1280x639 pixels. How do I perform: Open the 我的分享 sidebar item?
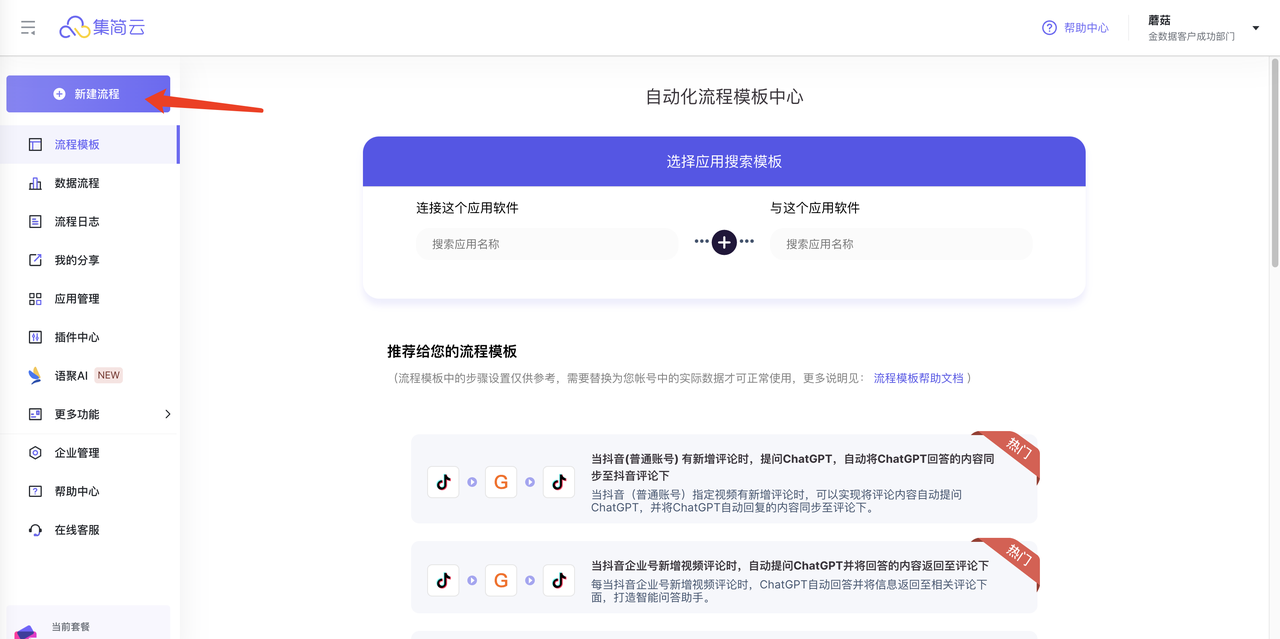click(x=90, y=260)
